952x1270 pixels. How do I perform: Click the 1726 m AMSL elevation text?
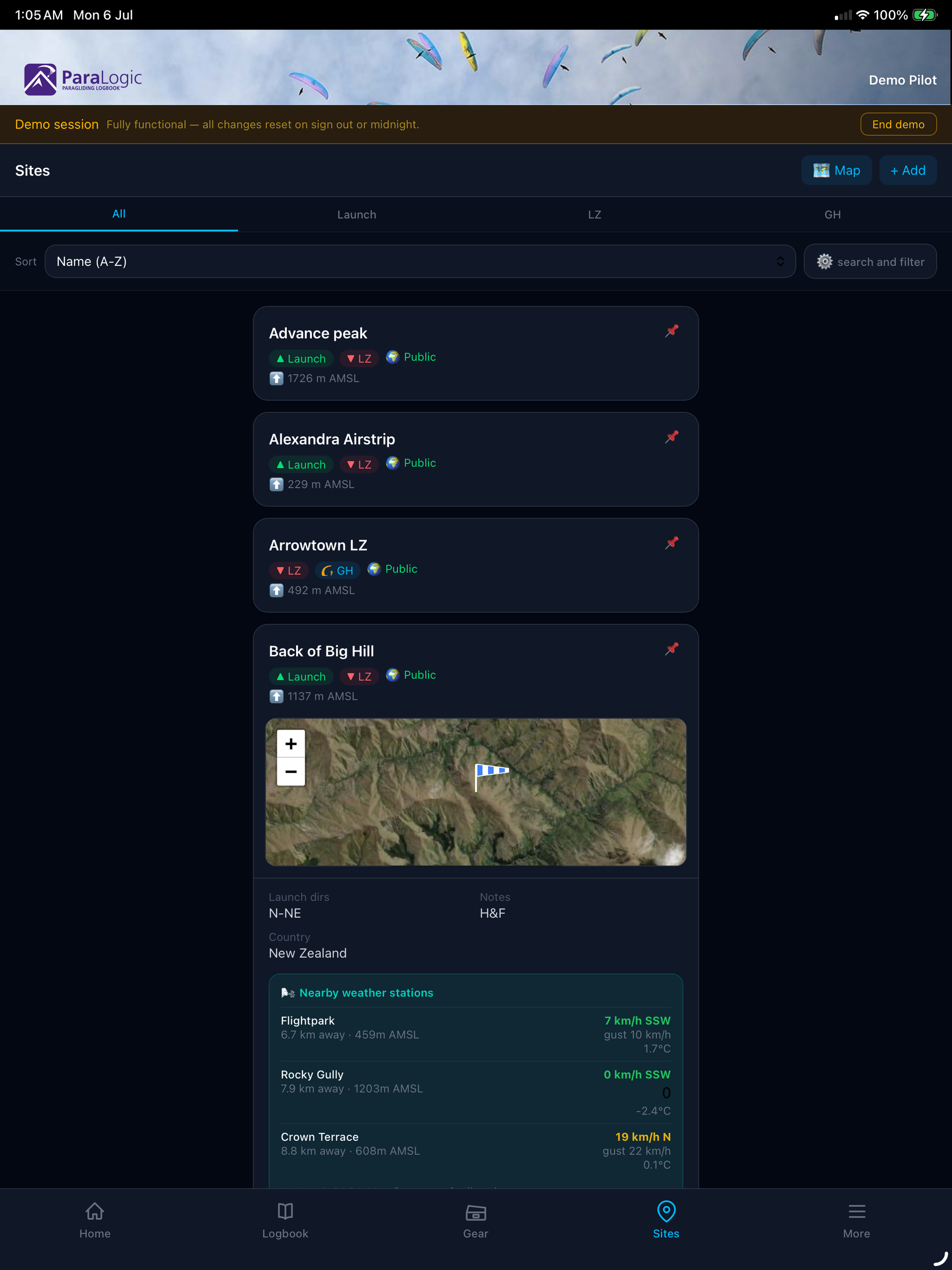[323, 378]
